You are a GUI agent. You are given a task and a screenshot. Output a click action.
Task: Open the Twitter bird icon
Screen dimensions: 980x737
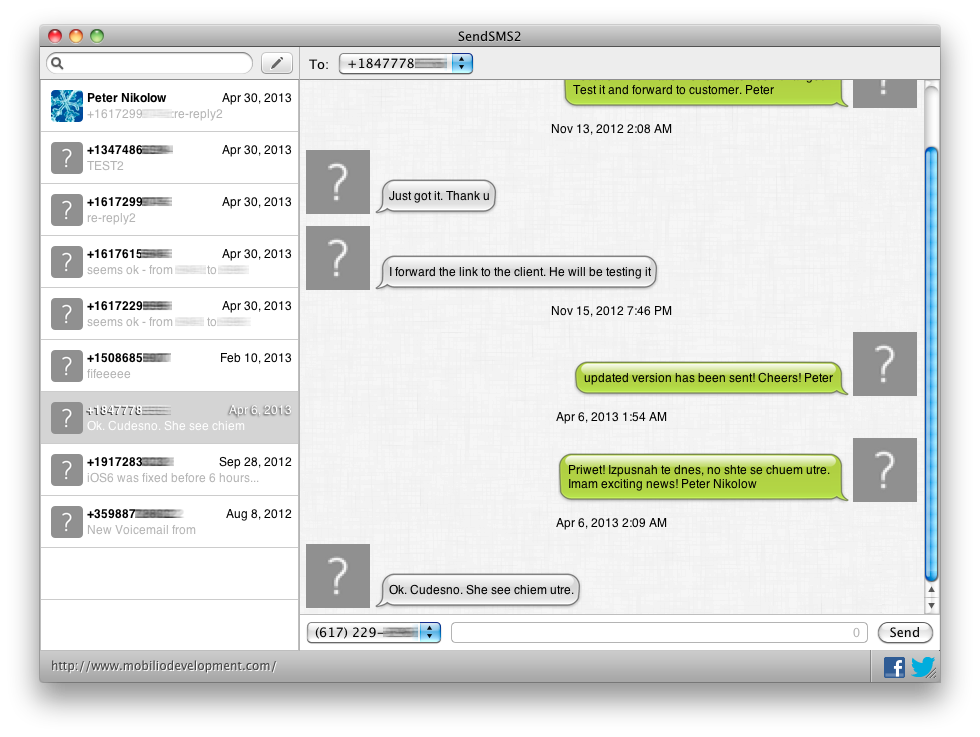pos(922,667)
